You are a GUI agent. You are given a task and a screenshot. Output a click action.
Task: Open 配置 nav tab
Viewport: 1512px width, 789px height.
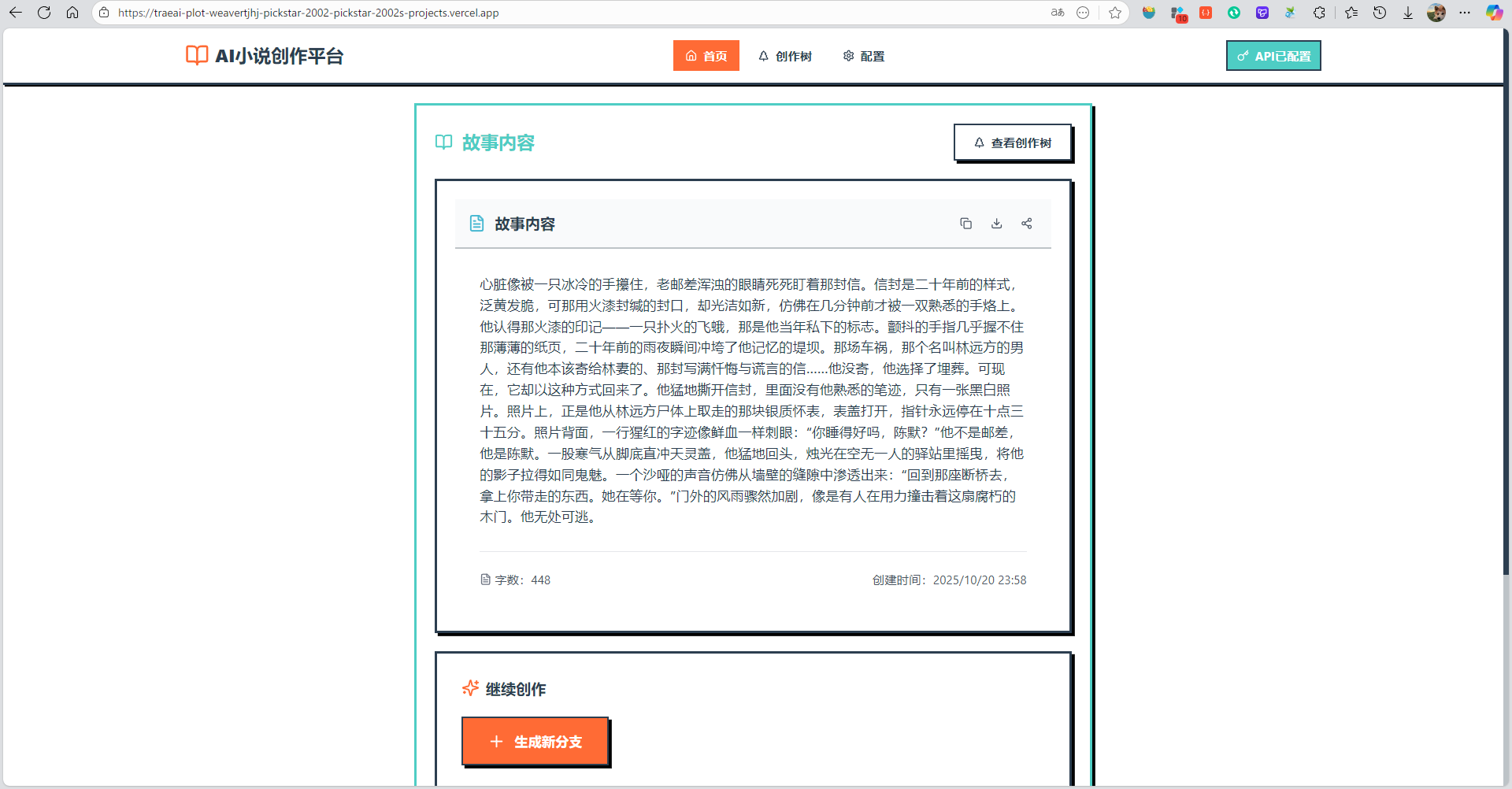point(864,56)
